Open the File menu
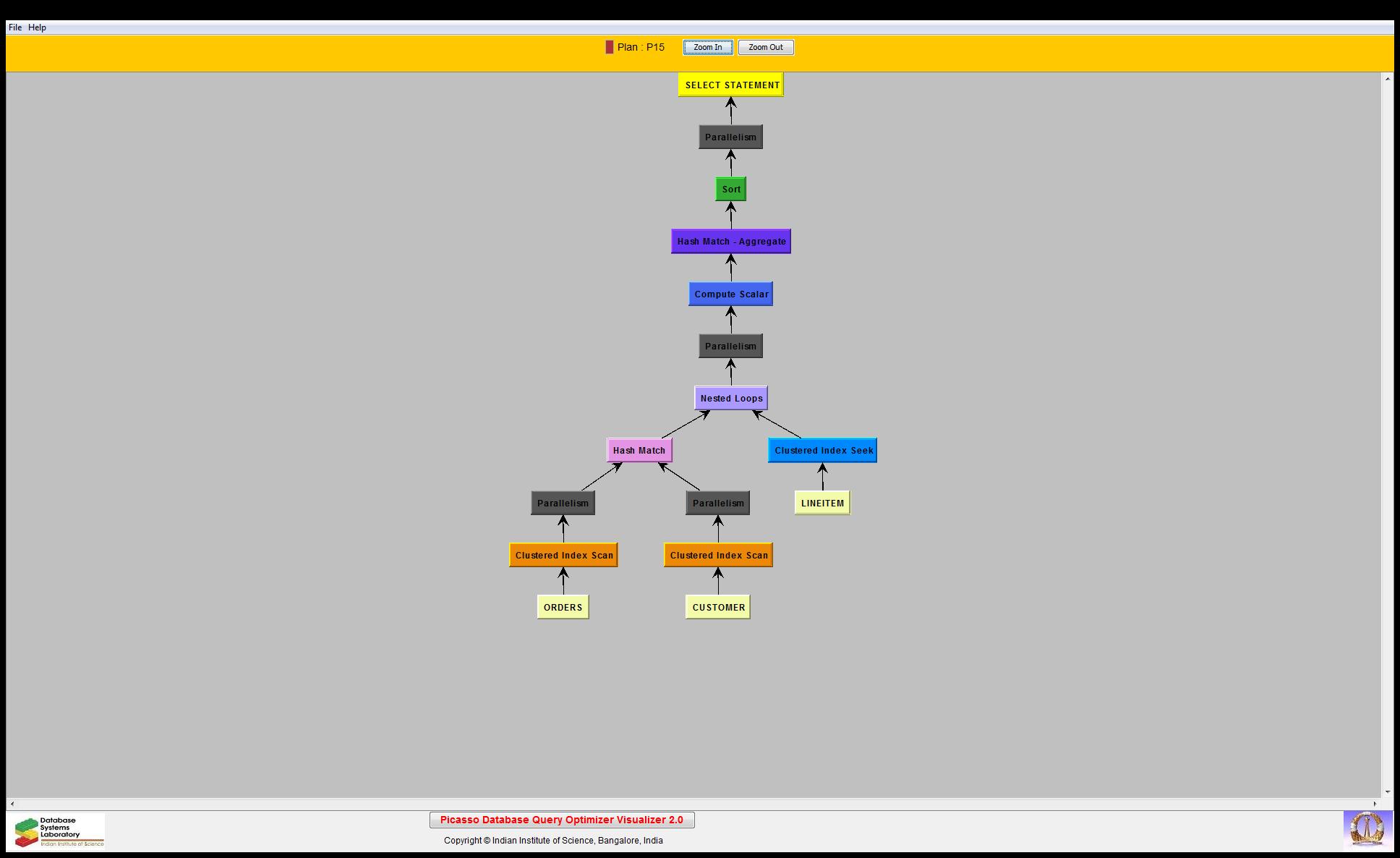1400x858 pixels. pos(15,27)
